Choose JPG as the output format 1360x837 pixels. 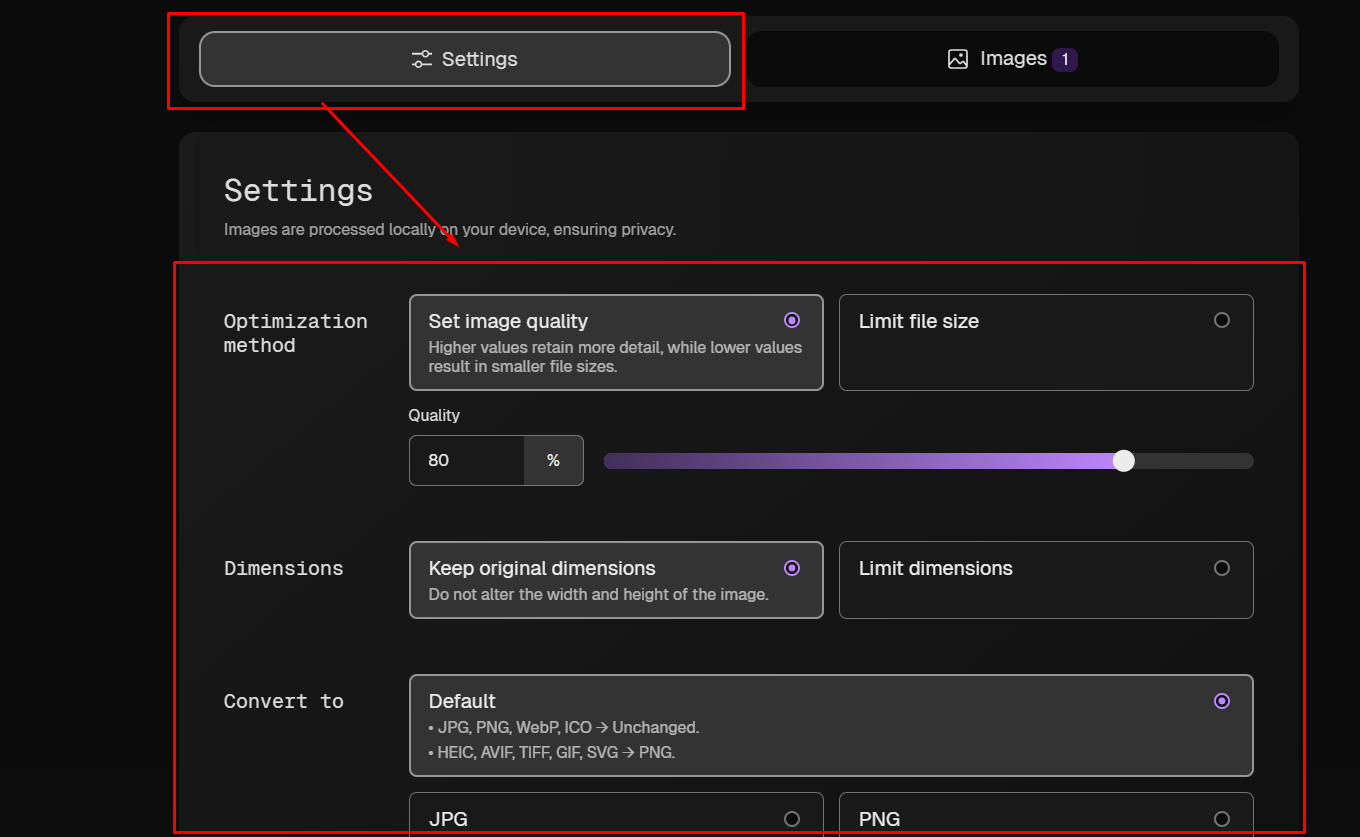616,818
